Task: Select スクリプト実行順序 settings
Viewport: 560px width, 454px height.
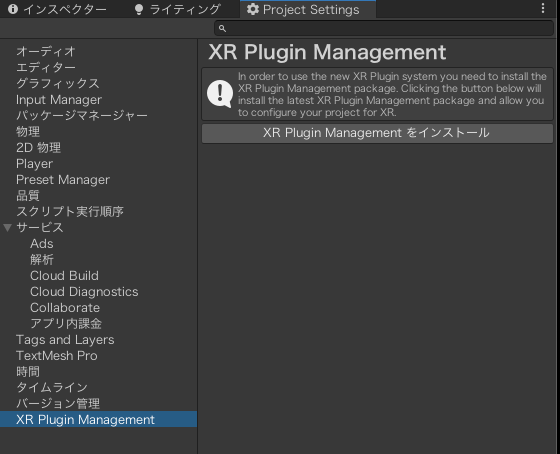Action: [70, 211]
